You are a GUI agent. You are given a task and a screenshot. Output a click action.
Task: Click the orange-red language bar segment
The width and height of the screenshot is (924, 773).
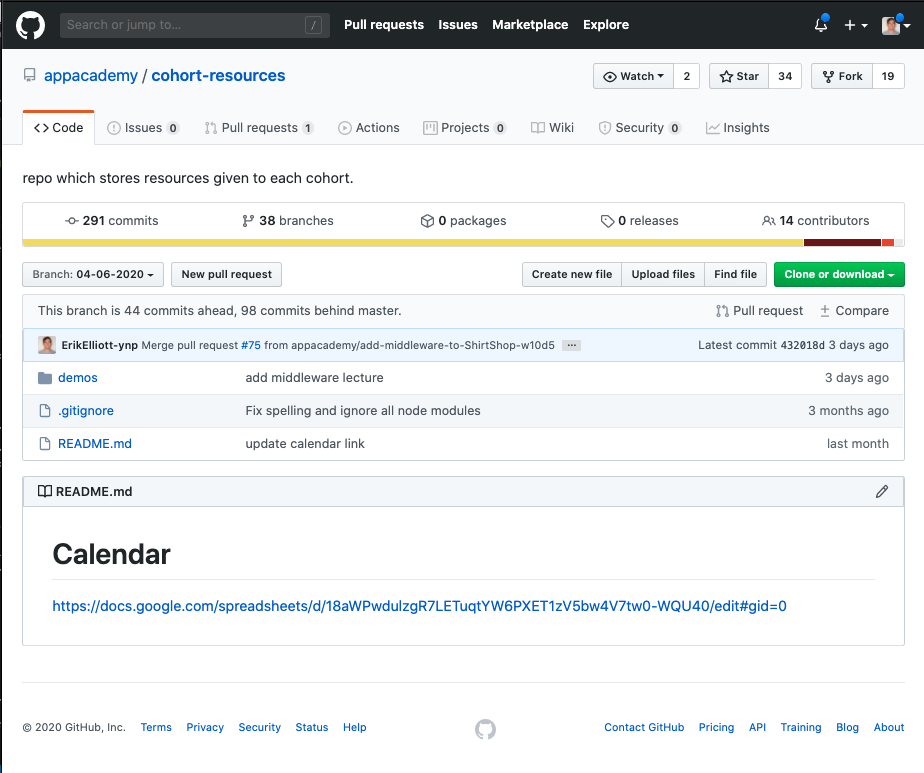pos(888,243)
